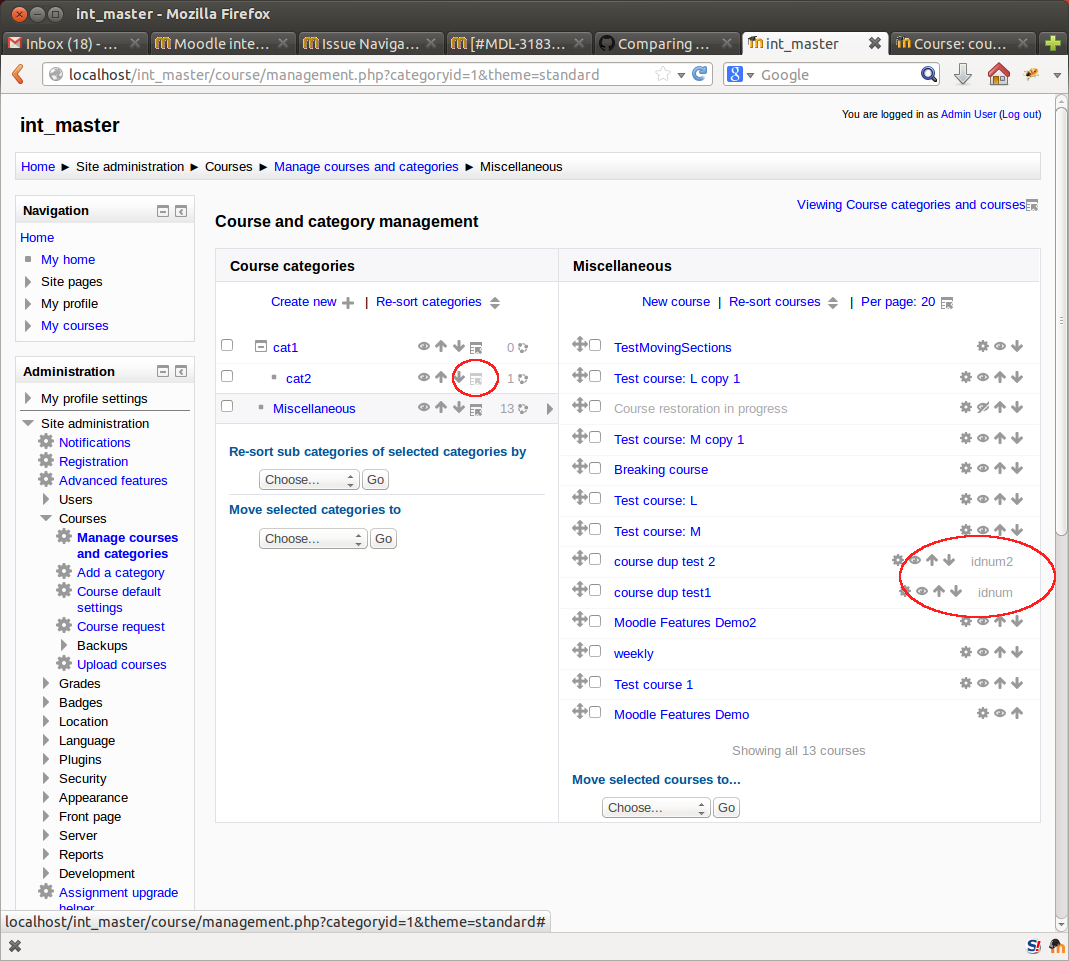1069x961 pixels.
Task: Click drag handle for course dup test 2
Action: point(579,558)
